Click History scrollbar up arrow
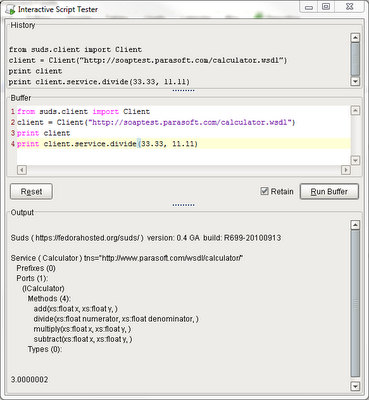 pos(355,37)
